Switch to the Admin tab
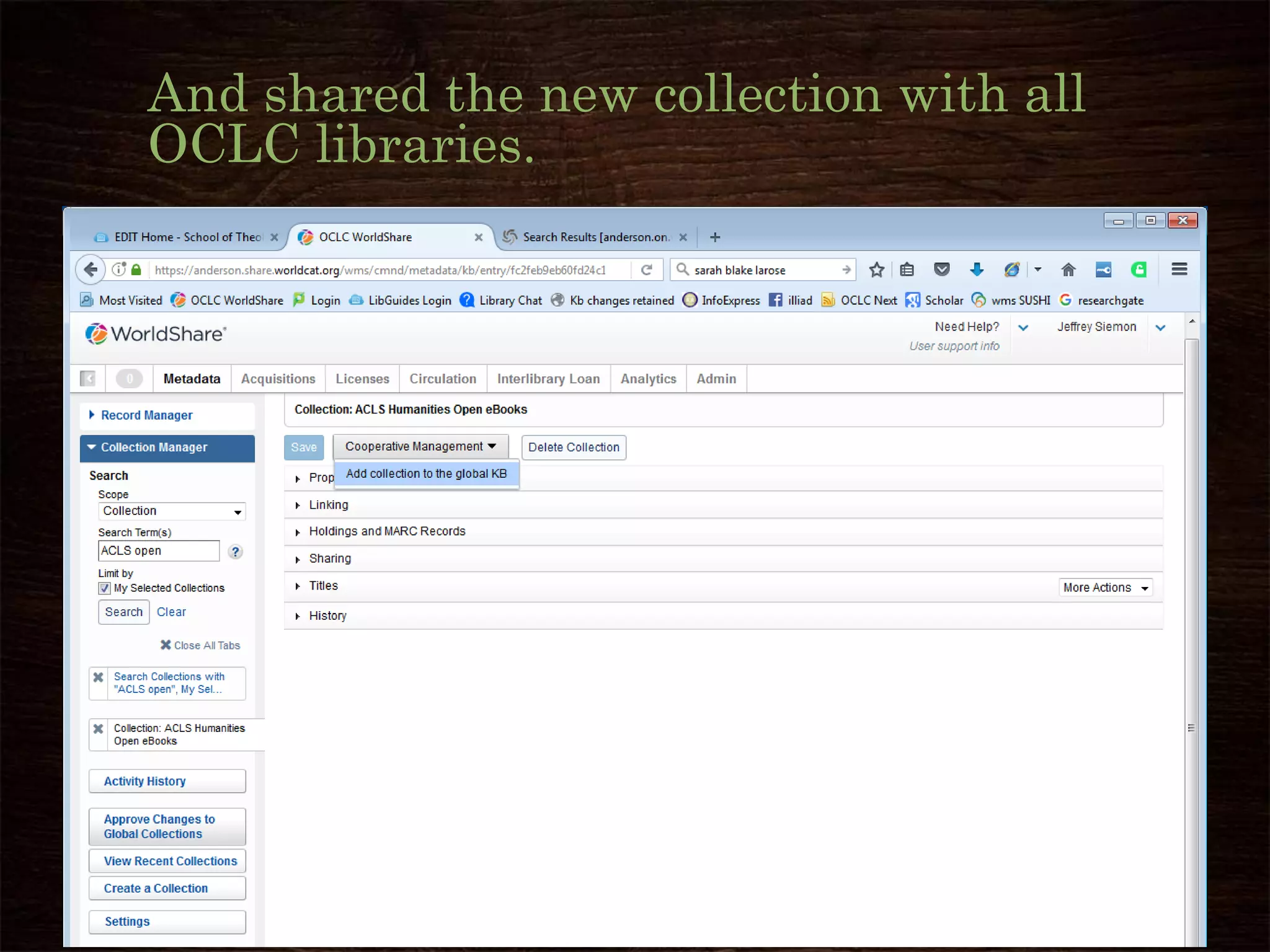 click(x=716, y=379)
